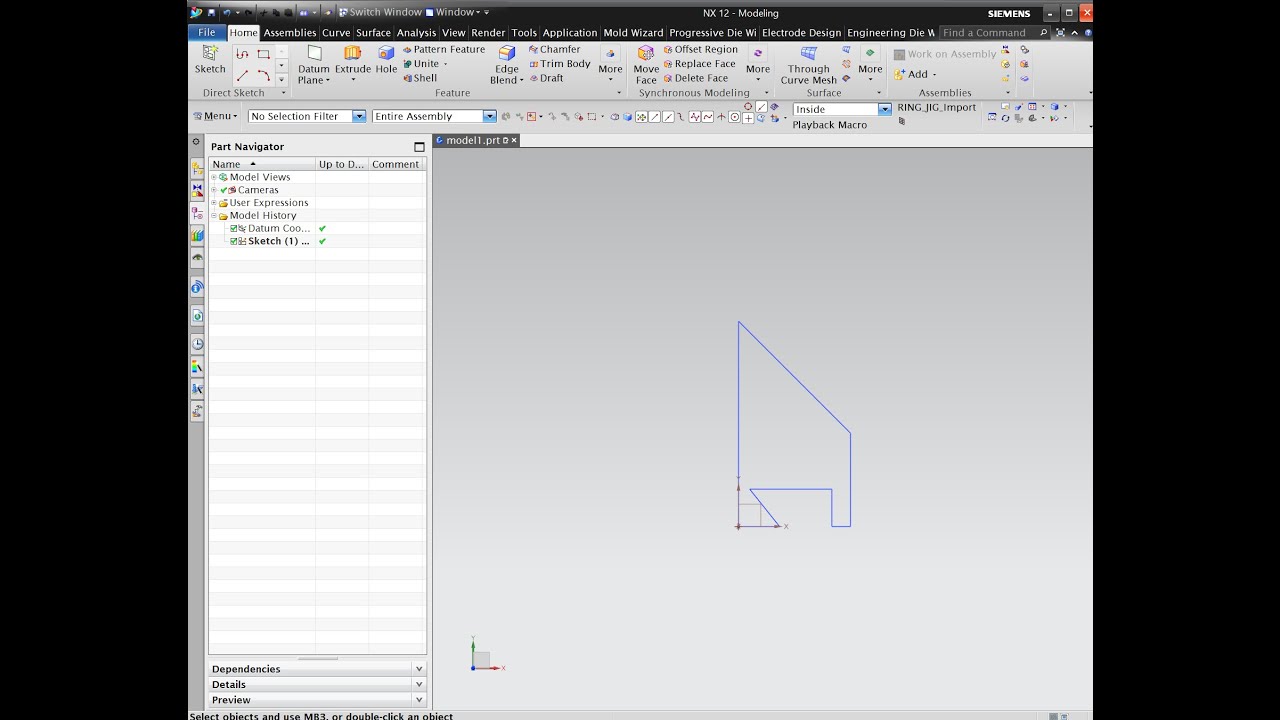This screenshot has height=720, width=1280.
Task: Click Delete Face command
Action: pyautogui.click(x=695, y=78)
